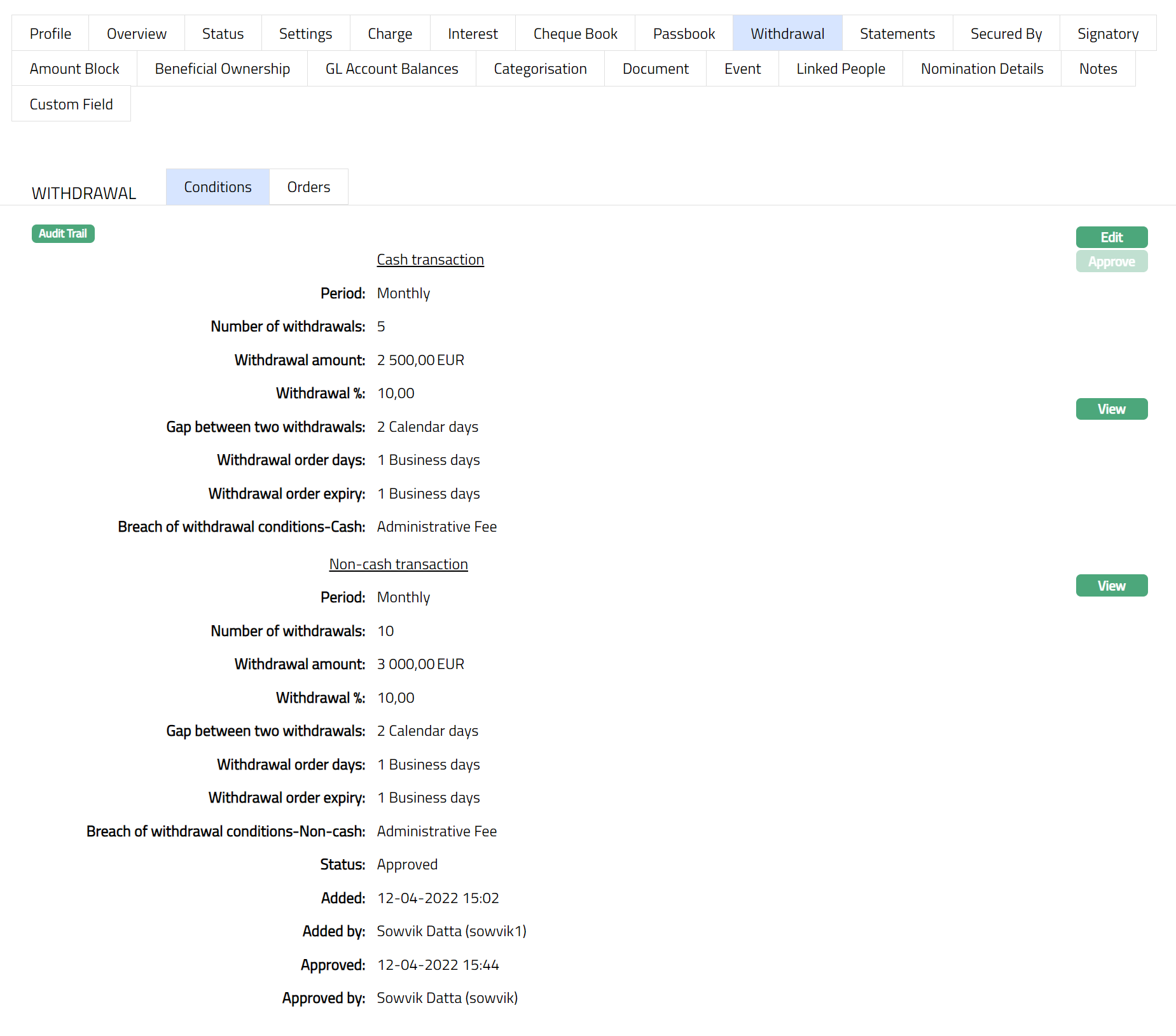Viewport: 1176px width, 1036px height.
Task: Select the Nomination Details tab
Action: coord(981,69)
